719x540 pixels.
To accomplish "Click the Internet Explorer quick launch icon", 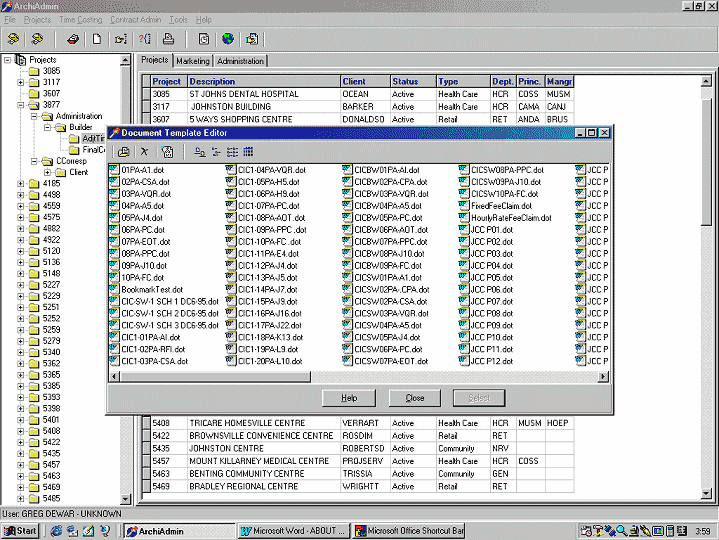I will [x=56, y=531].
